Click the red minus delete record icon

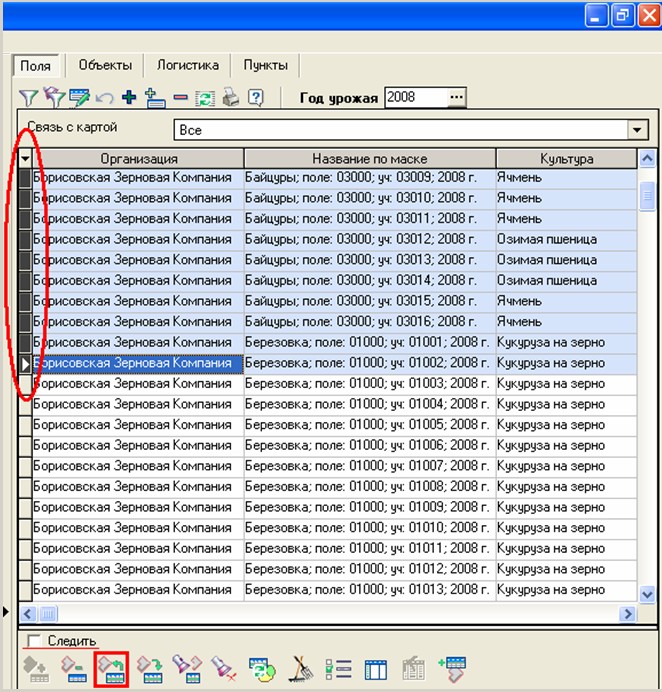(181, 98)
